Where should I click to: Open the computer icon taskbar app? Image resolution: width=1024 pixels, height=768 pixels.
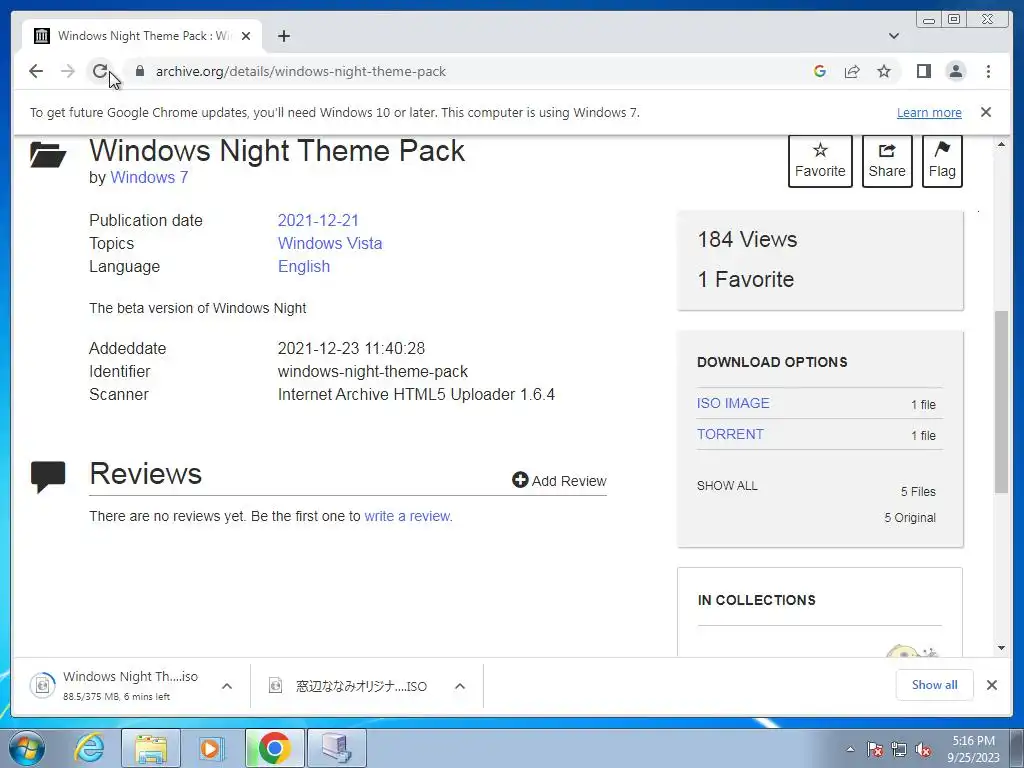336,748
